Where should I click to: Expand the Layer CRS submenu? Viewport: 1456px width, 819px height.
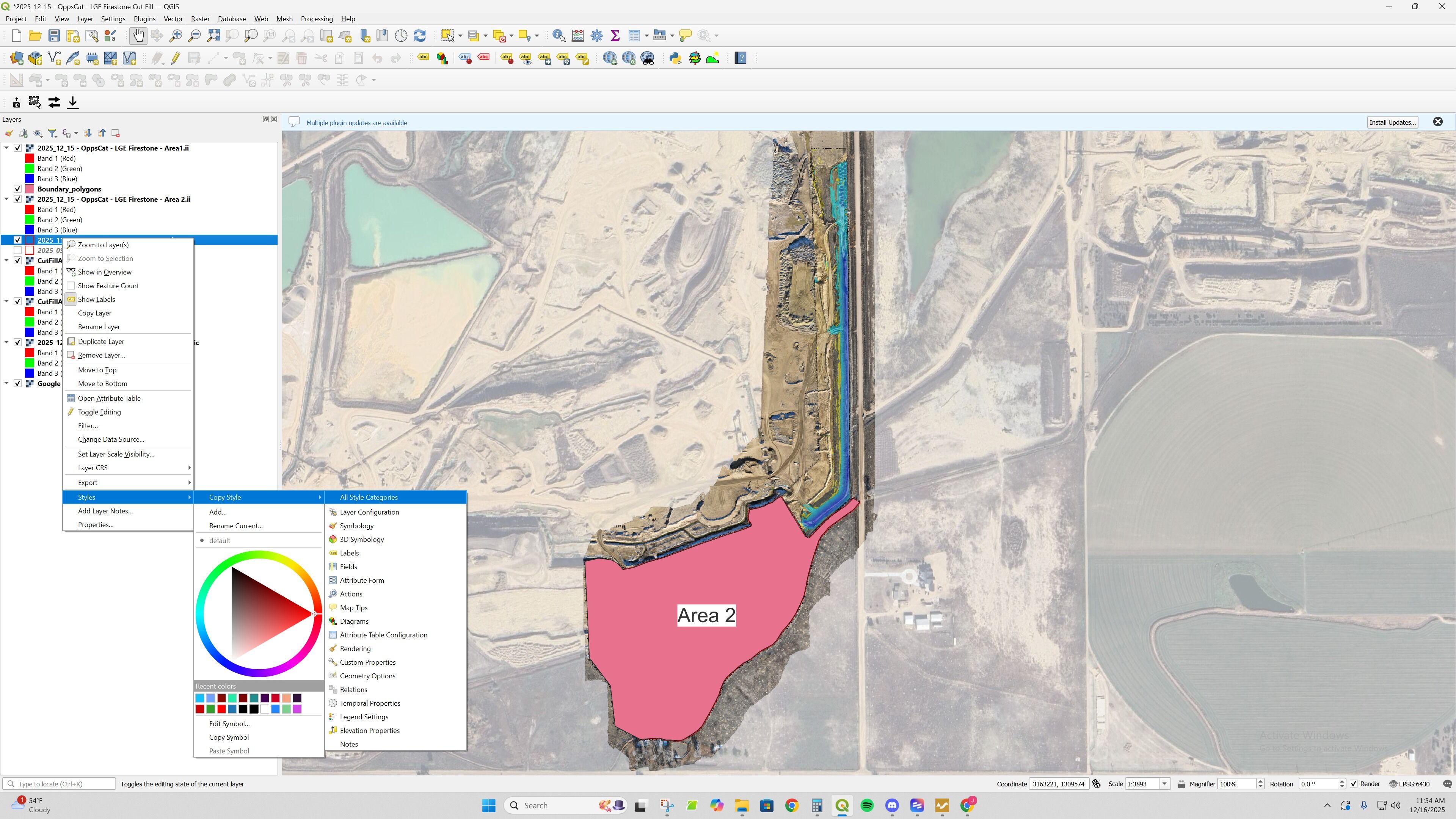(128, 468)
